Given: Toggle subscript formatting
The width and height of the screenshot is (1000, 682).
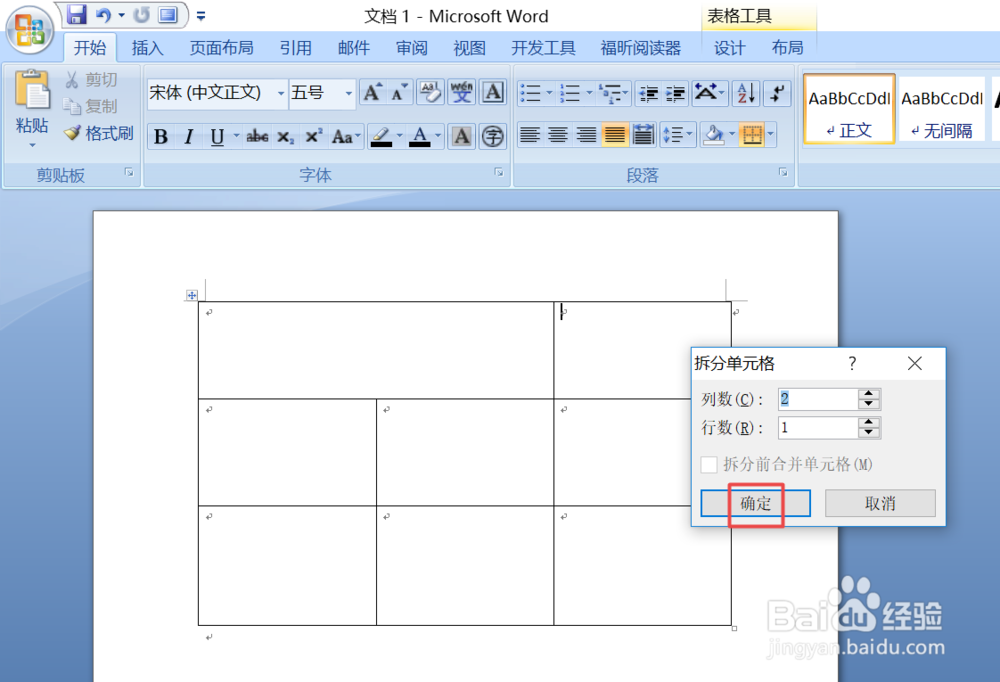Looking at the screenshot, I should 286,136.
